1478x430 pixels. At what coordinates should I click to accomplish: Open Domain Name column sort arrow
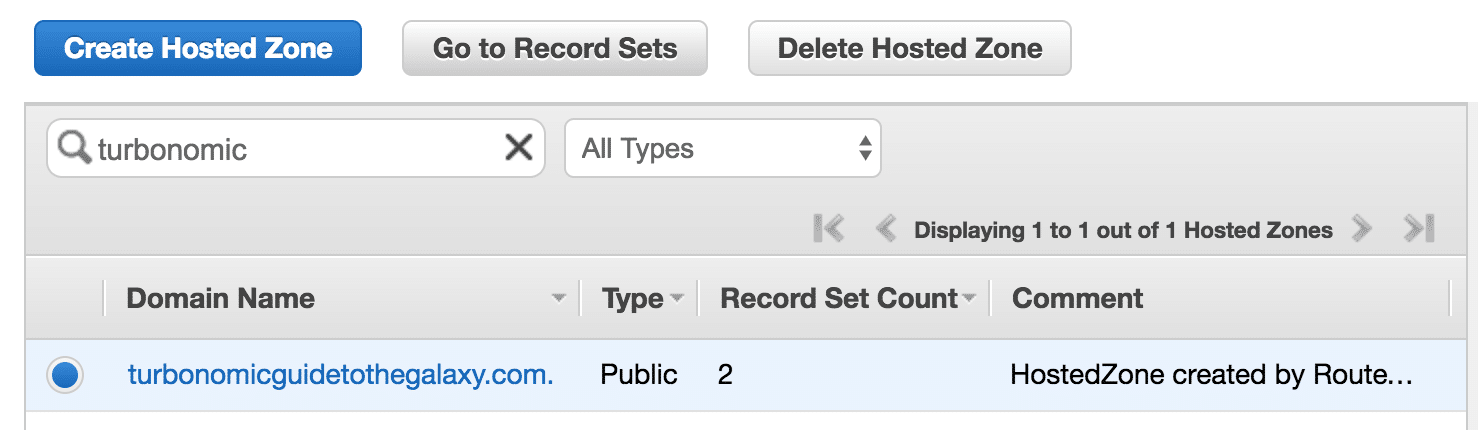[x=558, y=299]
